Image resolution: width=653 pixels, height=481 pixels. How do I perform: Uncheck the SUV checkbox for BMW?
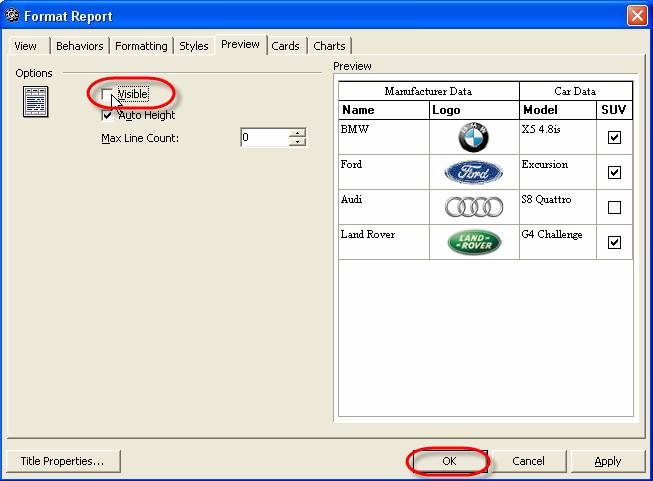614,138
